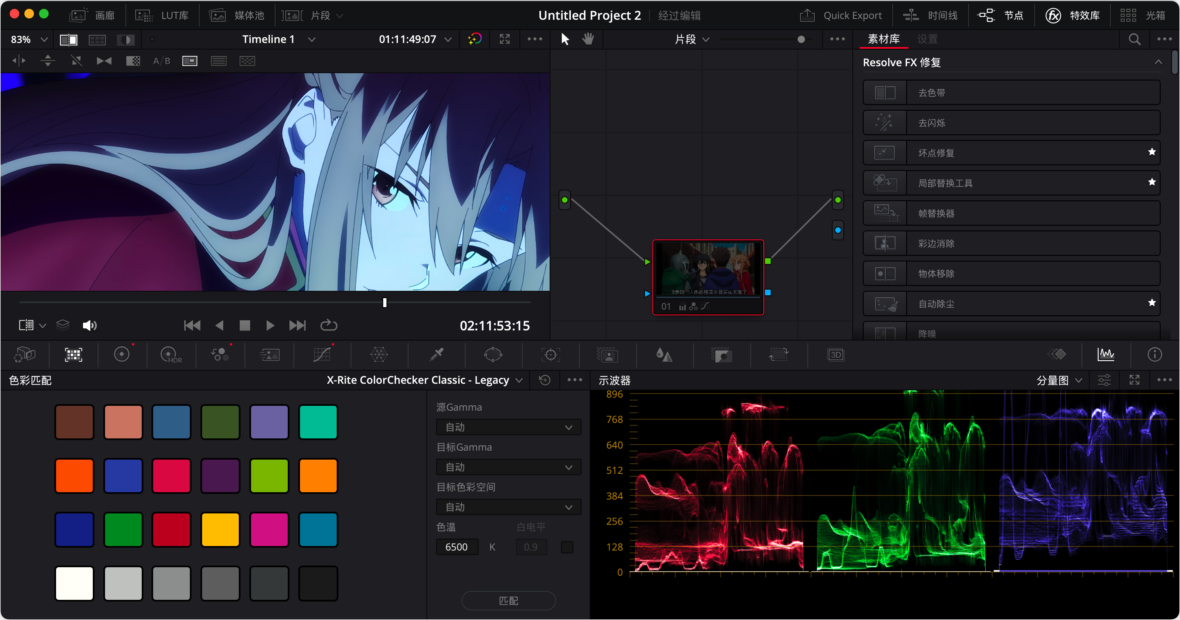Open the Power Windows palette
Image resolution: width=1180 pixels, height=620 pixels.
tap(491, 355)
